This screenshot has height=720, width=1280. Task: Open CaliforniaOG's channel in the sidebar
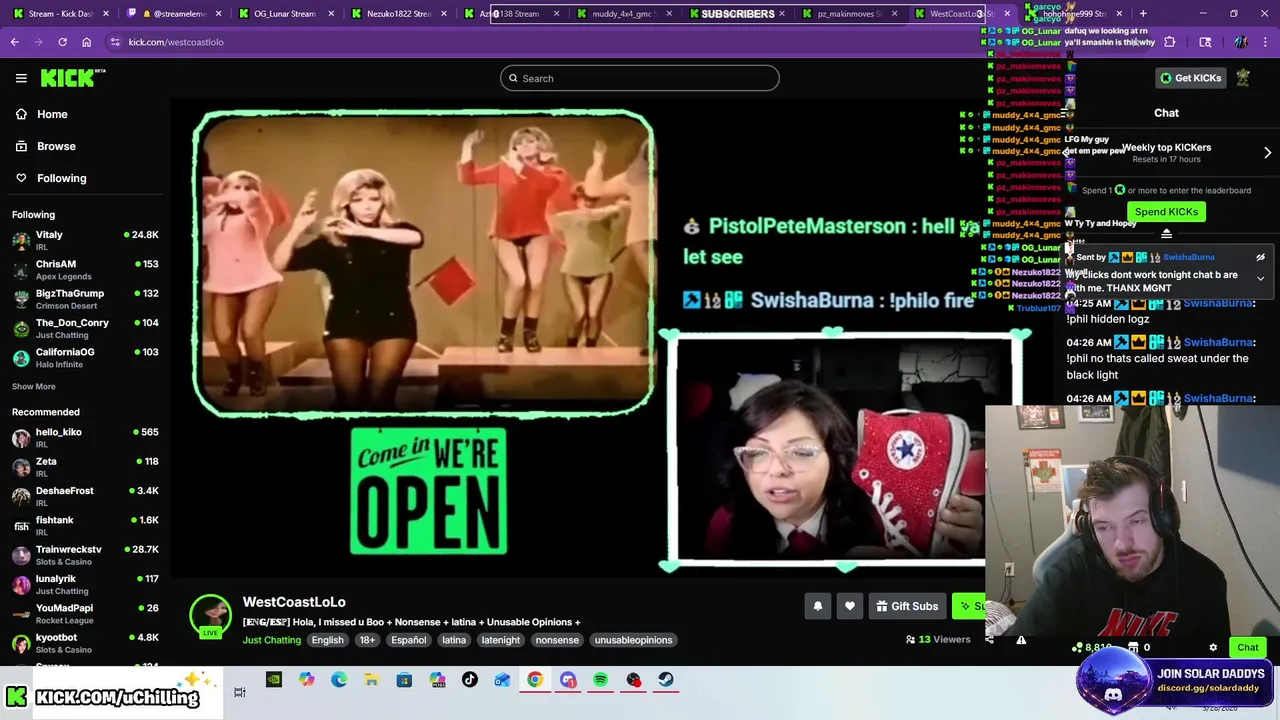(x=85, y=358)
